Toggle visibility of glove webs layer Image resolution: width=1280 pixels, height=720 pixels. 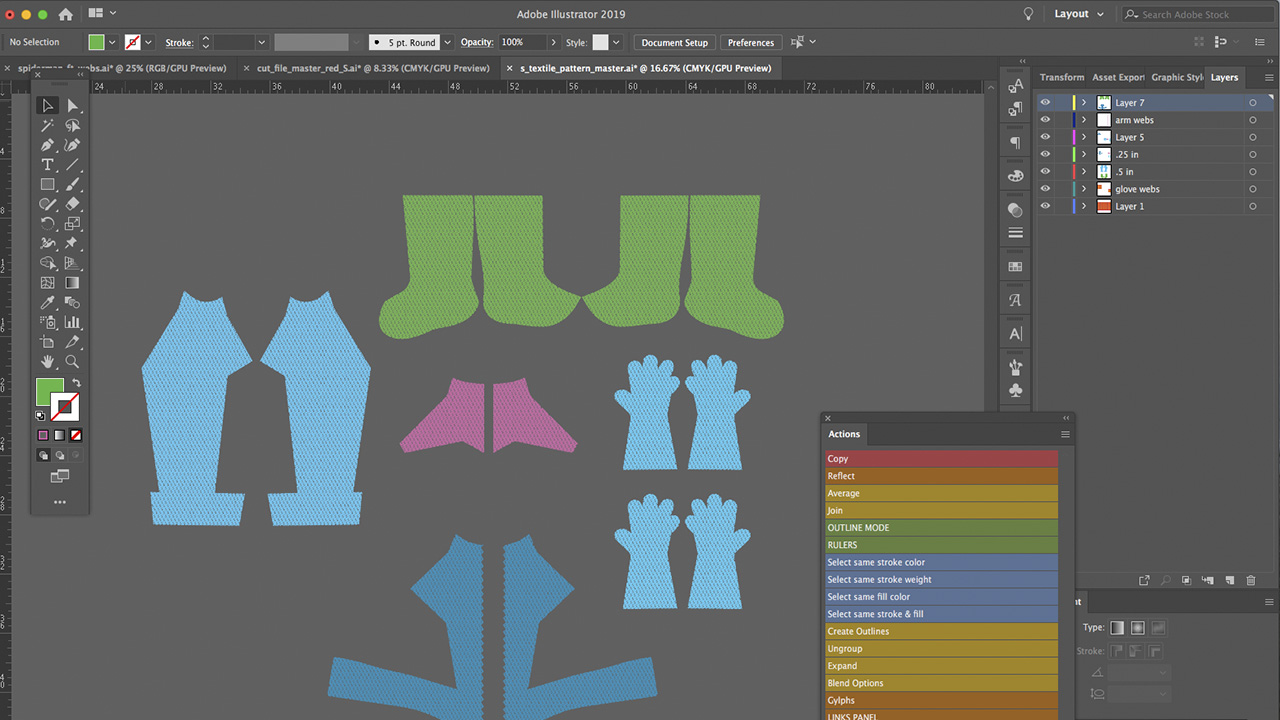point(1045,189)
